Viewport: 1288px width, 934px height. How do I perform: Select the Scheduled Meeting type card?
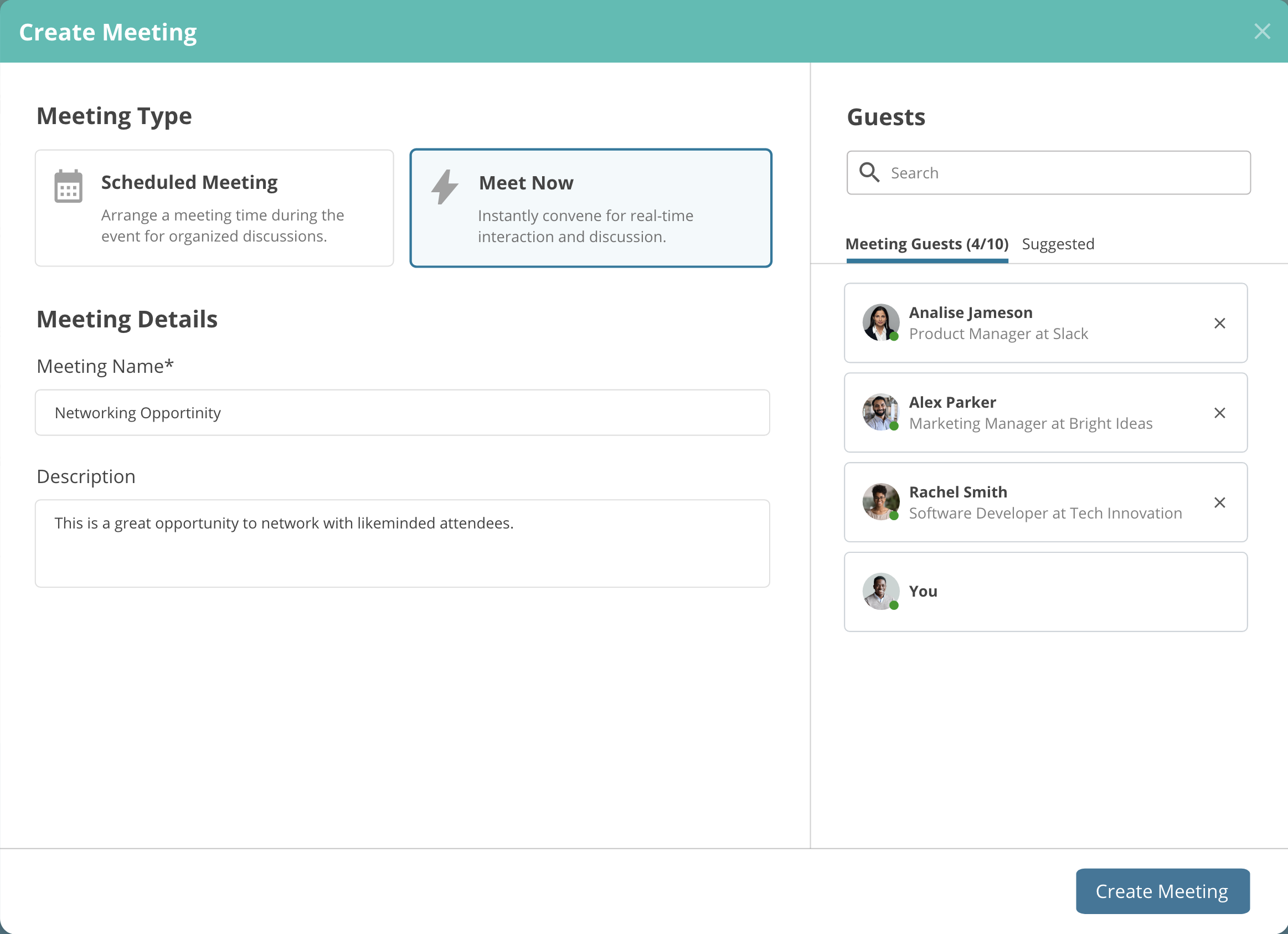click(214, 208)
